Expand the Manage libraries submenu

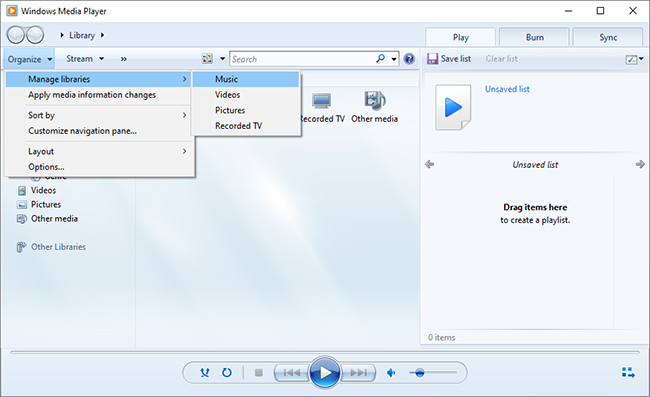[98, 79]
